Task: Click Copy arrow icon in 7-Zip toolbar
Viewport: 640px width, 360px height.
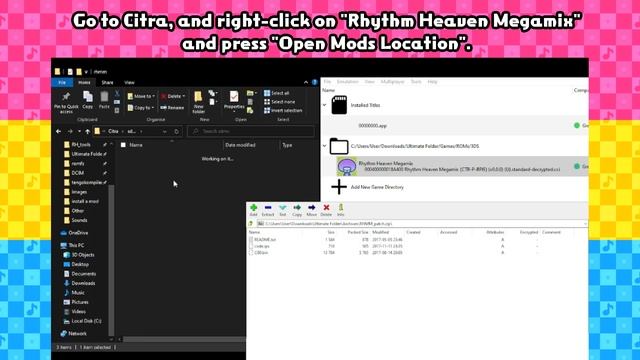Action: [x=297, y=208]
